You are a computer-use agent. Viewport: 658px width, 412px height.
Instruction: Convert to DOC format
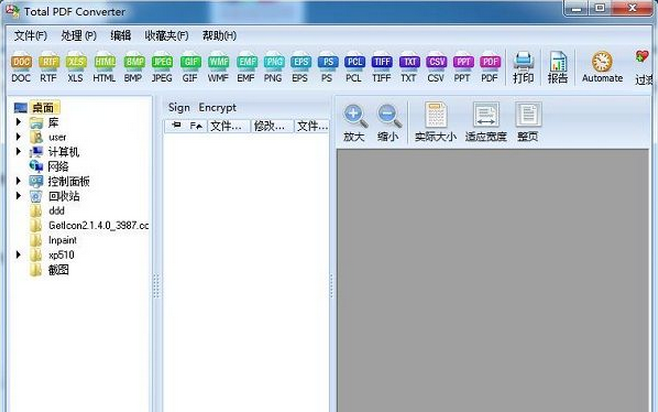click(x=21, y=69)
